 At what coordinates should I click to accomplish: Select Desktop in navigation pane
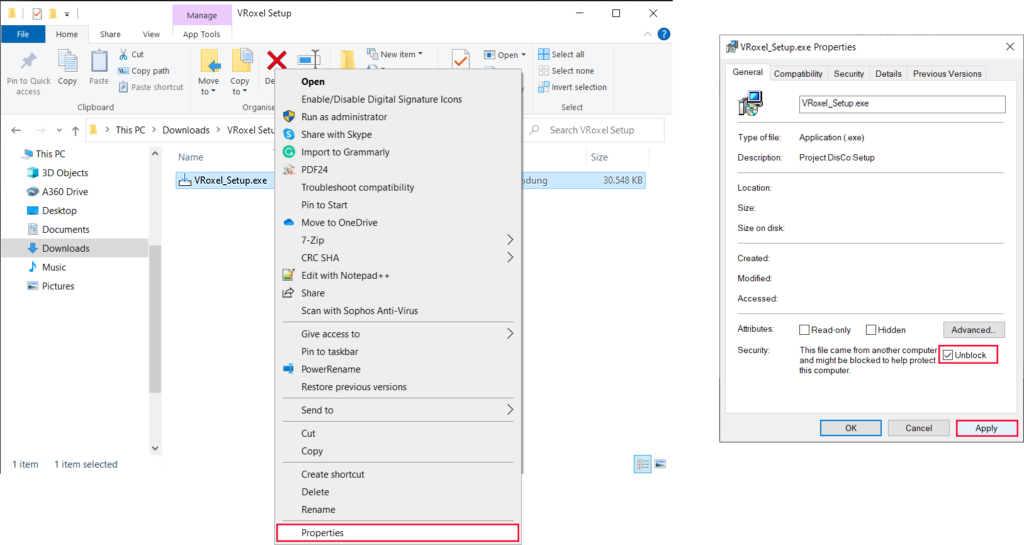52,211
